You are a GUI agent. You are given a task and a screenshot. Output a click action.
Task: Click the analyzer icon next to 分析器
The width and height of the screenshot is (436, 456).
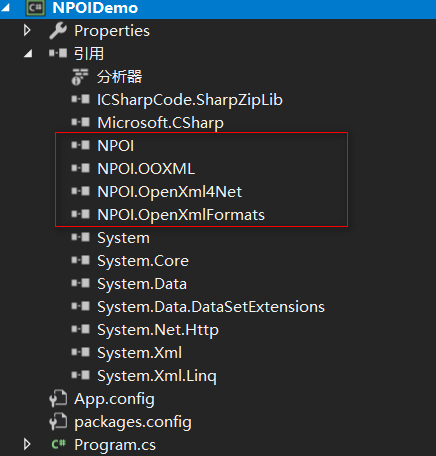coord(80,77)
